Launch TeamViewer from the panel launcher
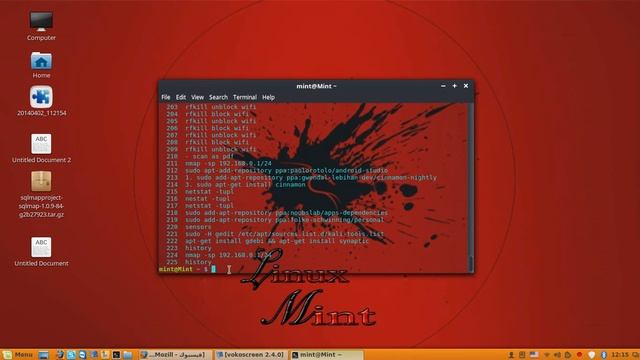Screen dimensions: 640x360 [x=82, y=355]
